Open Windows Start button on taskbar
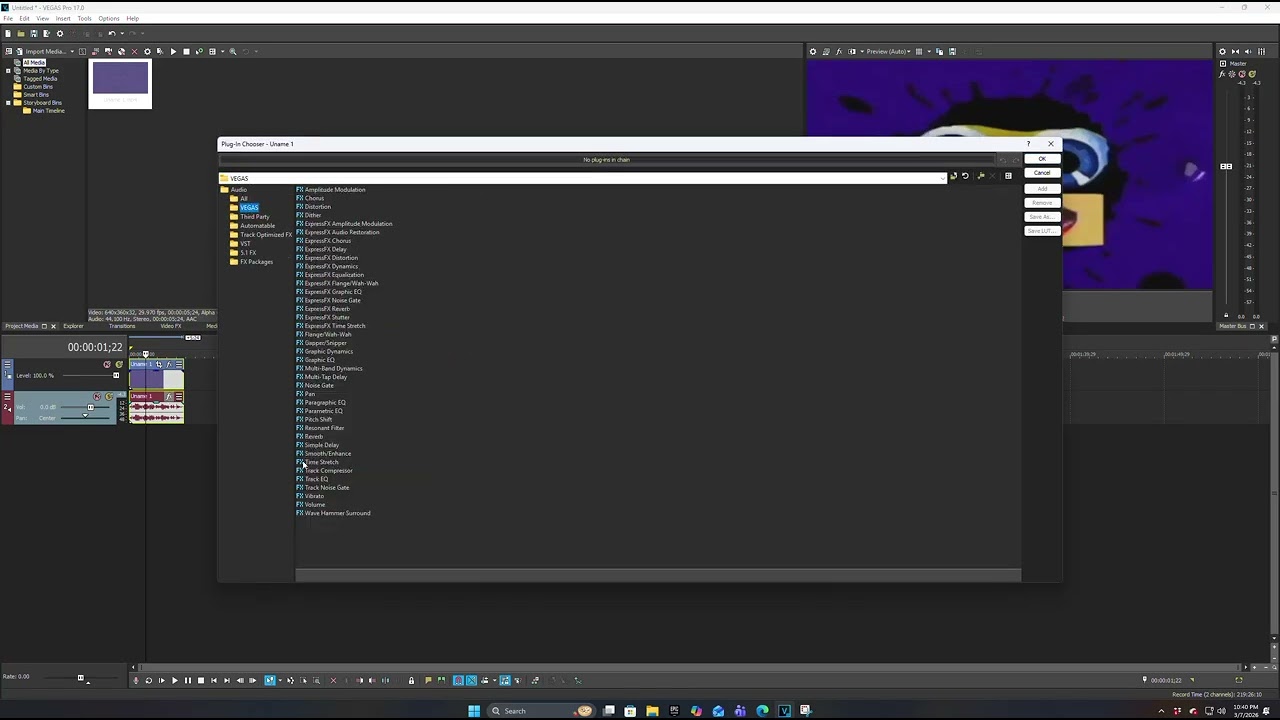1280x720 pixels. 474,711
